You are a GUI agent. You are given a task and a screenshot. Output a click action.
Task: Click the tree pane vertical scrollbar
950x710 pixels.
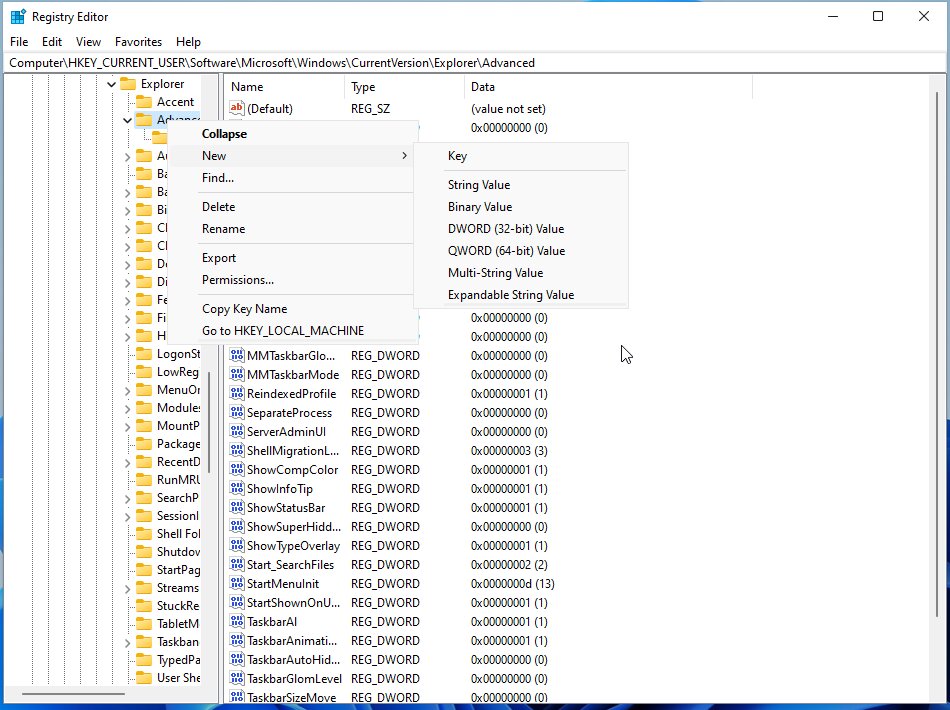(x=208, y=422)
